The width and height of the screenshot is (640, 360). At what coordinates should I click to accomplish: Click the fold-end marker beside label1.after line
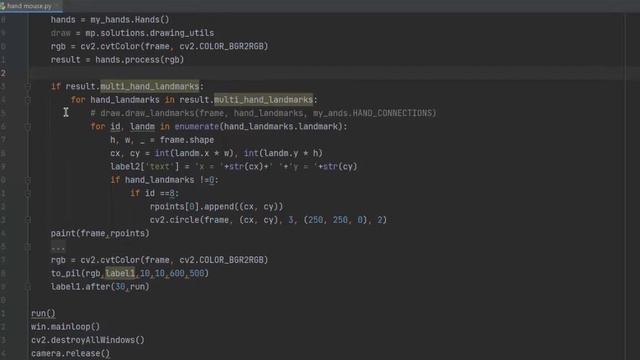28,287
